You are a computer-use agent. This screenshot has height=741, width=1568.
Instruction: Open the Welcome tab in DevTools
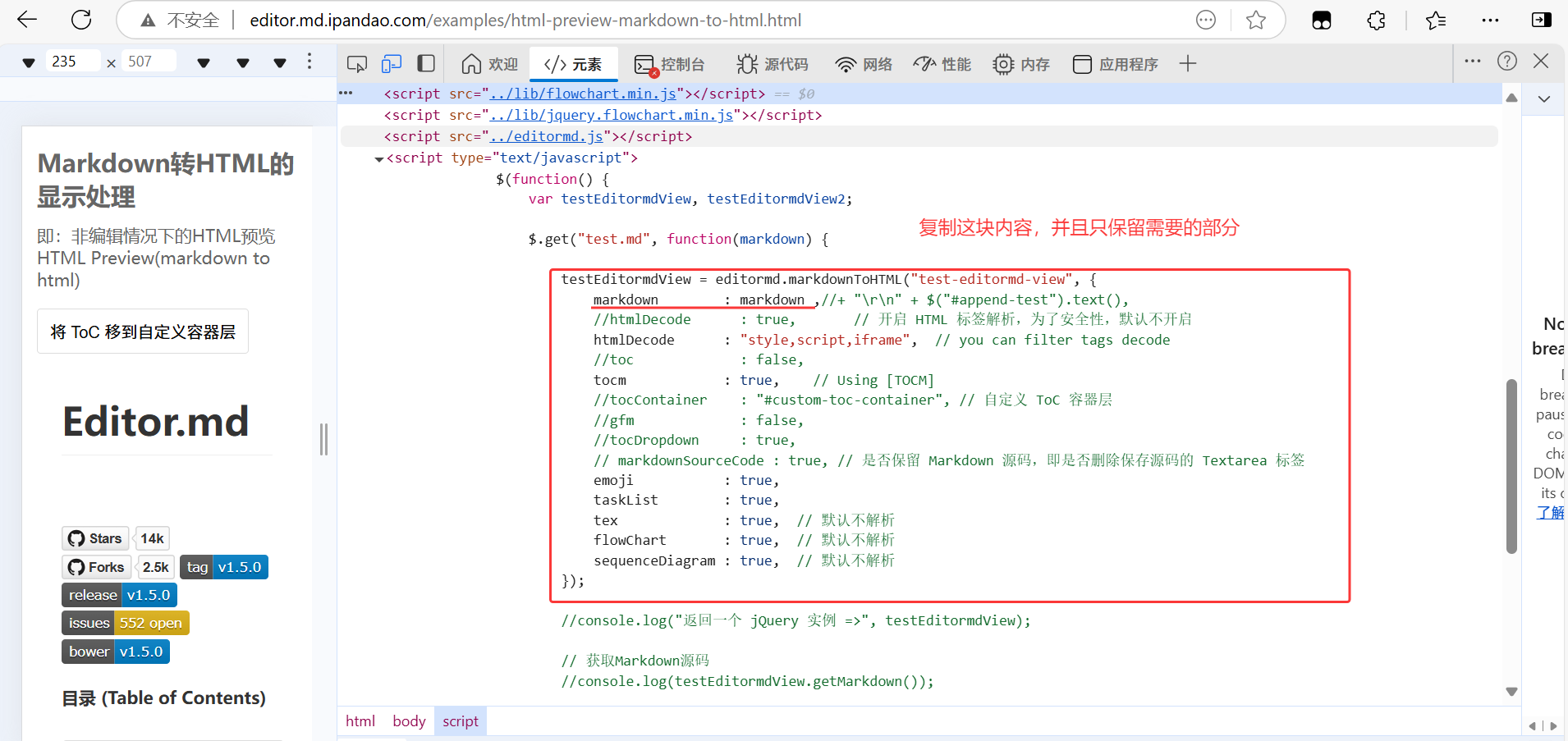coord(490,64)
